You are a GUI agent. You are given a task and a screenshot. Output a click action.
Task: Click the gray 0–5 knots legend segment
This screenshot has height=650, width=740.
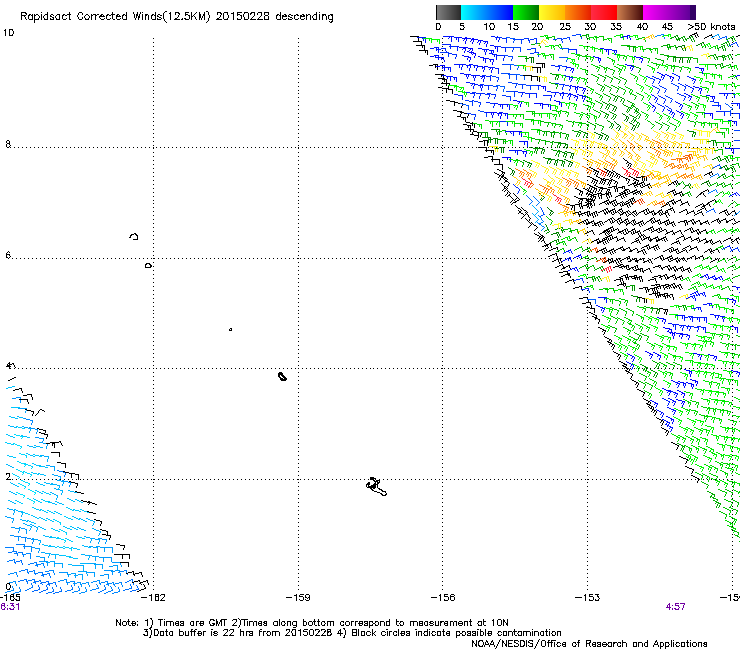coord(448,12)
